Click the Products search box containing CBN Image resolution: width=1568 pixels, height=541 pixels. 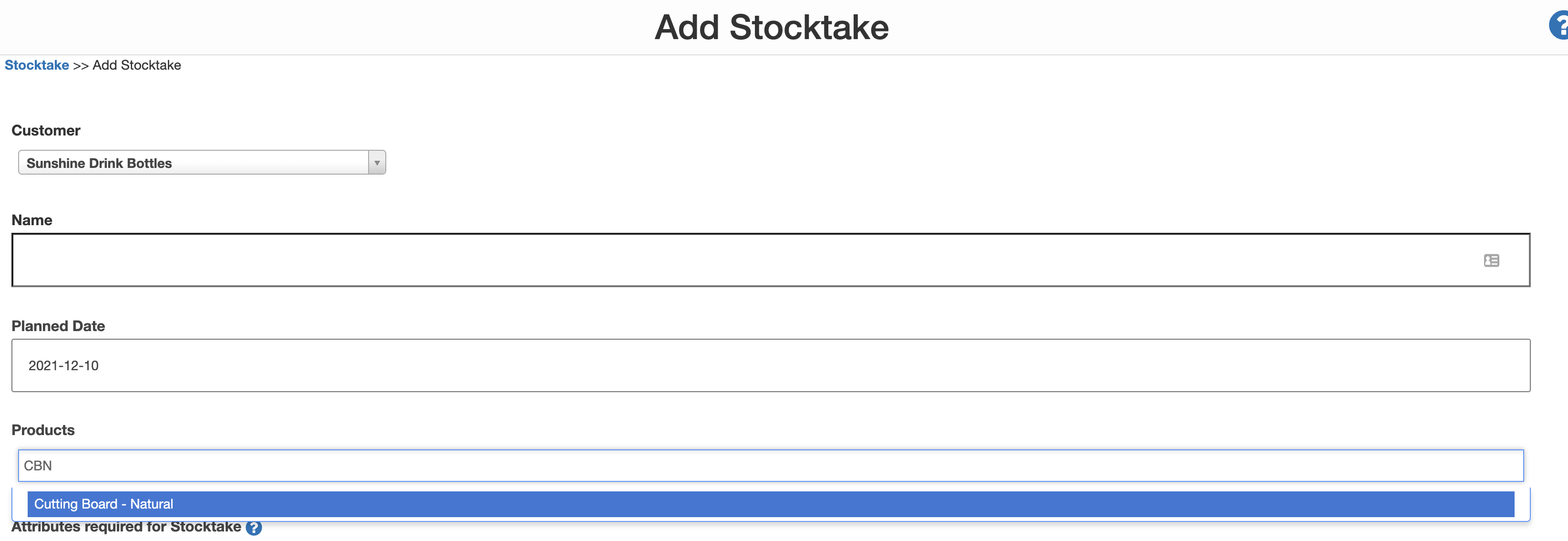point(770,466)
